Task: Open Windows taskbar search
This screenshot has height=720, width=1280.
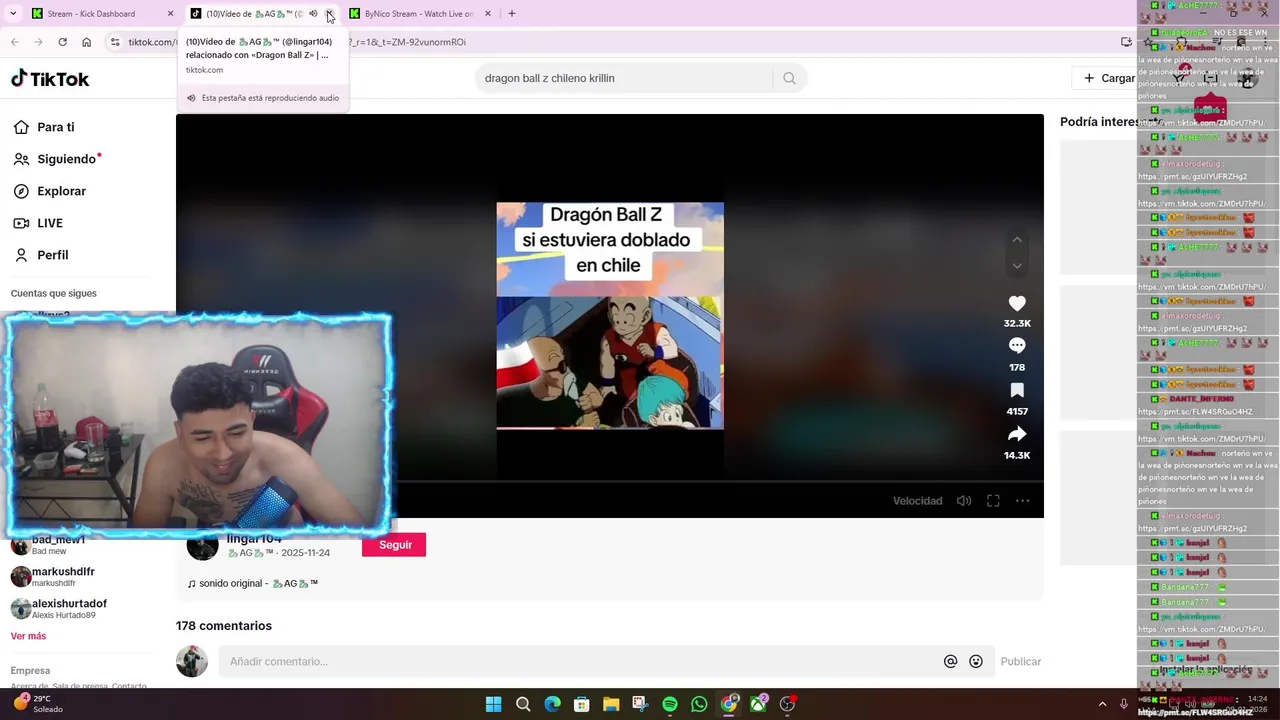Action: click(523, 704)
